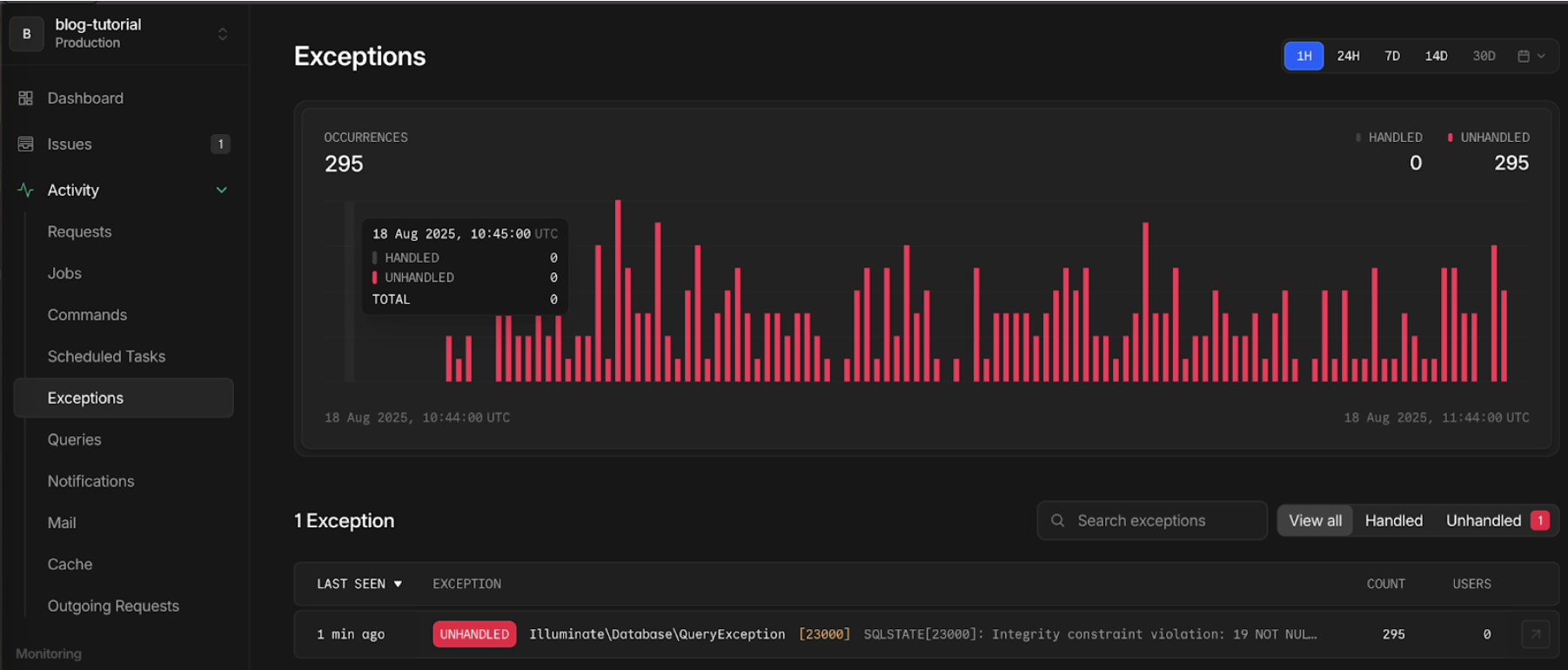Click the '1 min ago' cell

click(351, 634)
